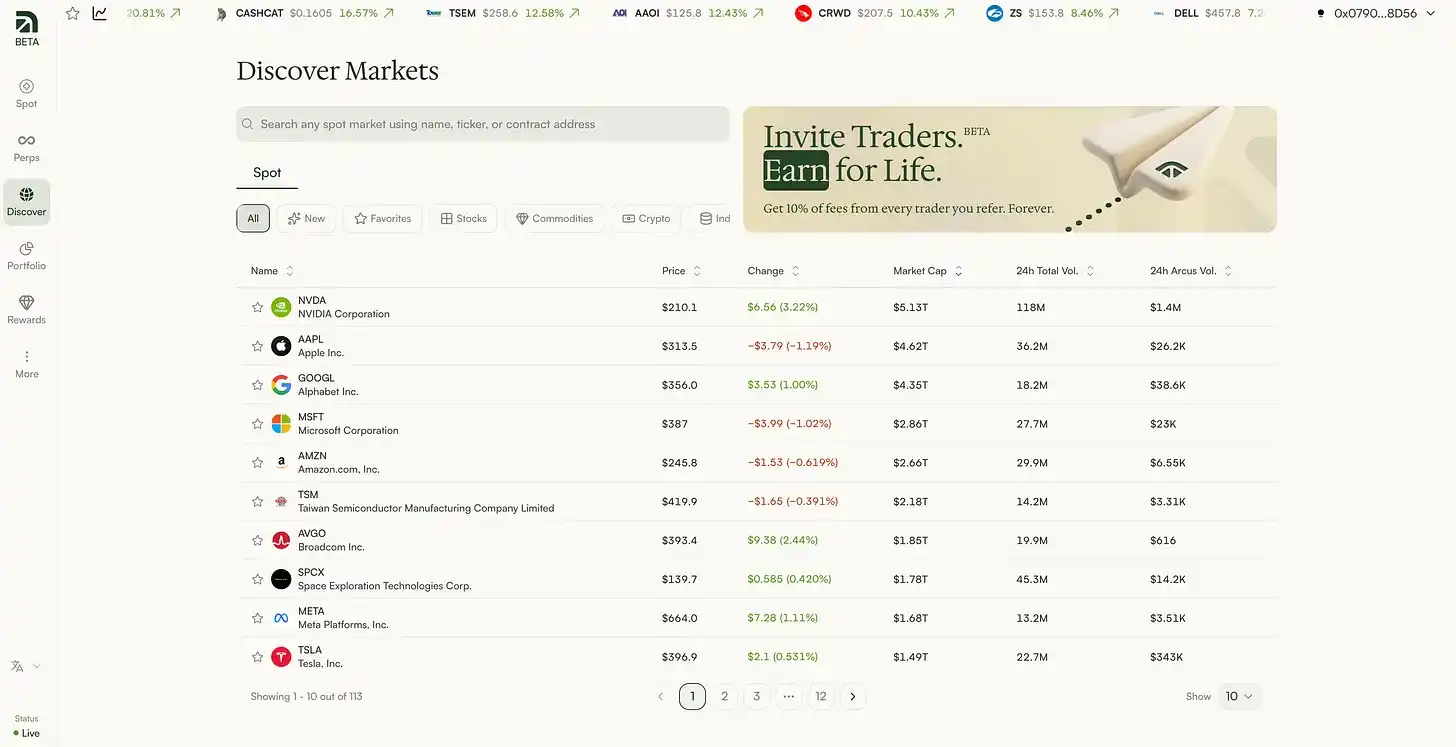Select the All filter

(253, 218)
